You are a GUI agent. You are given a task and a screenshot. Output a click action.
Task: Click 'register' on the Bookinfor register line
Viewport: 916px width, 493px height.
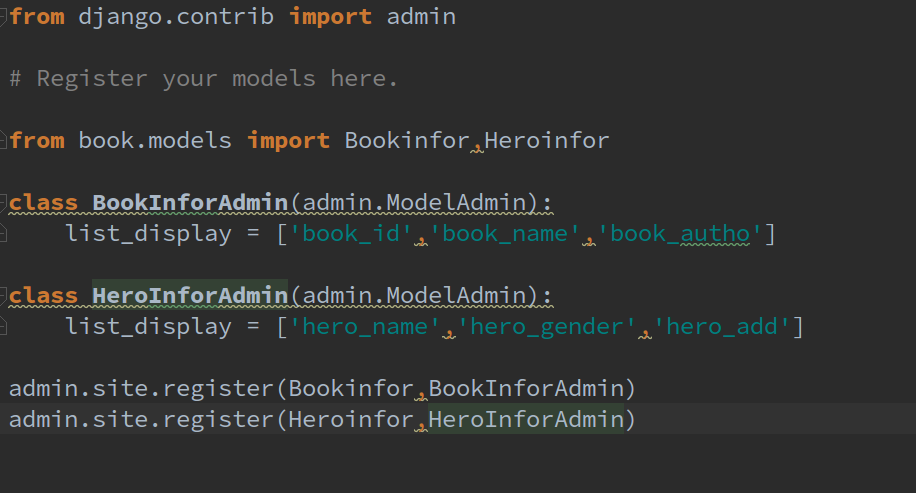[x=218, y=388]
